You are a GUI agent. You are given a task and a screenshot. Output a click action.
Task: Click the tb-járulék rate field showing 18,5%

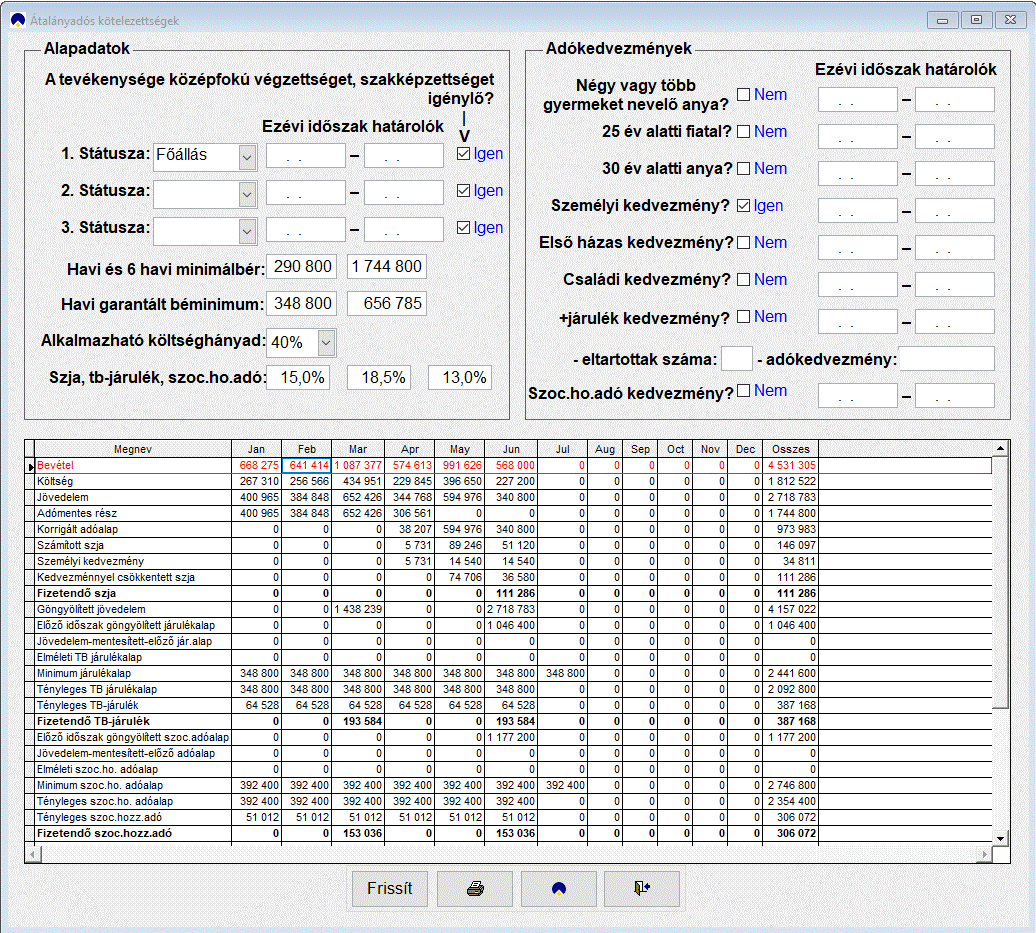(379, 377)
